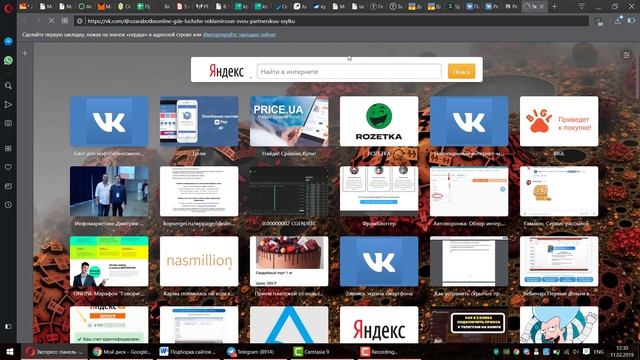Click the vk.com URL in the address bar

point(191,21)
